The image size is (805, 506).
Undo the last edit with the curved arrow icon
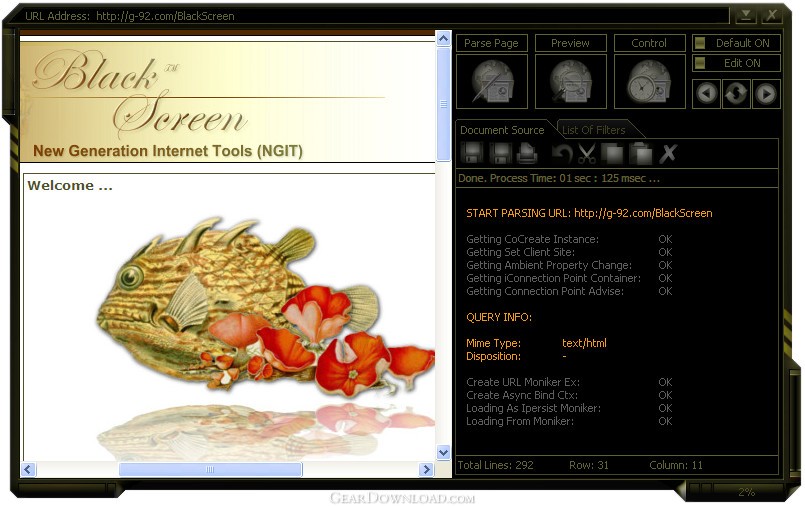pyautogui.click(x=562, y=153)
